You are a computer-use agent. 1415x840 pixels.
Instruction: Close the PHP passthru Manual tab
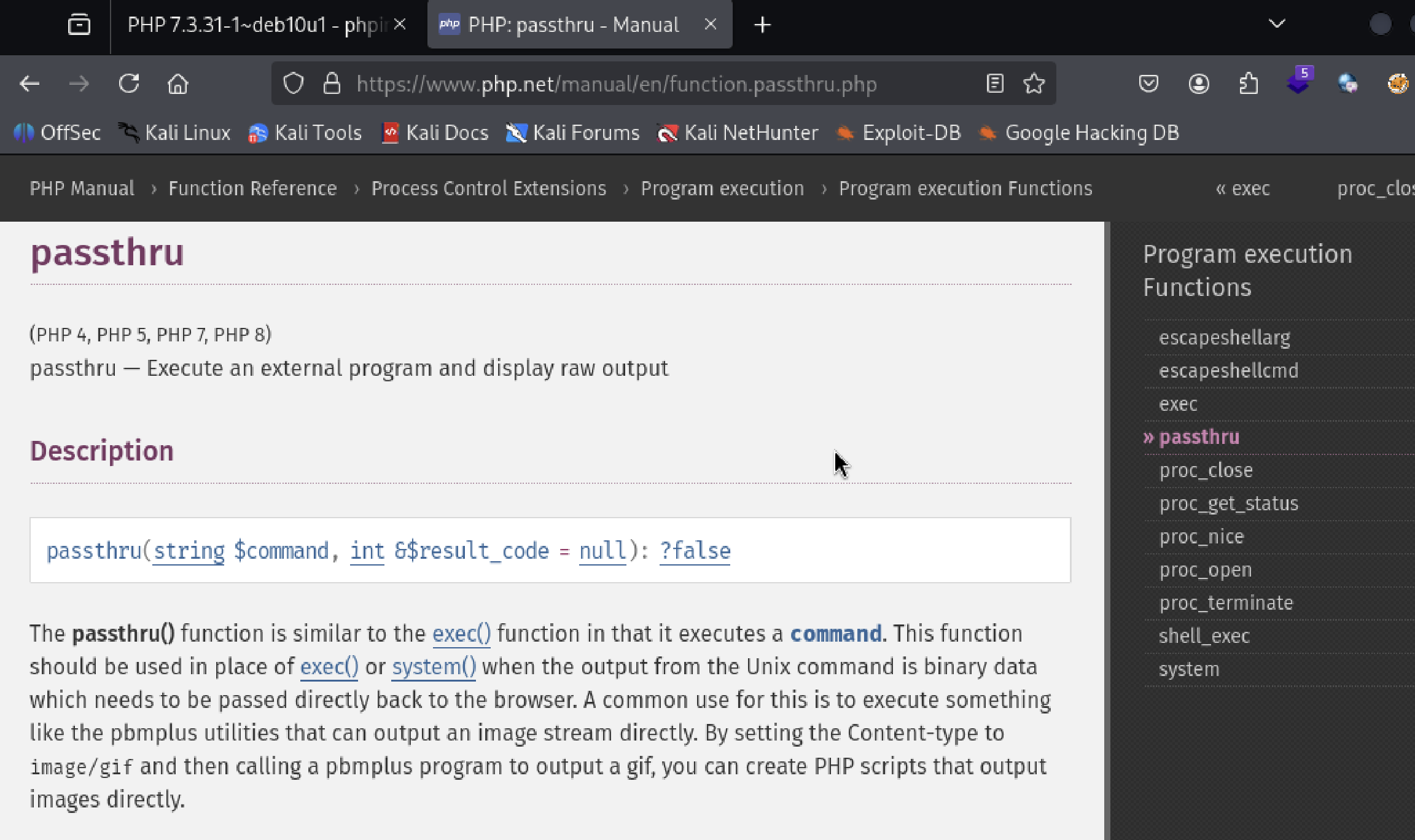(x=711, y=25)
